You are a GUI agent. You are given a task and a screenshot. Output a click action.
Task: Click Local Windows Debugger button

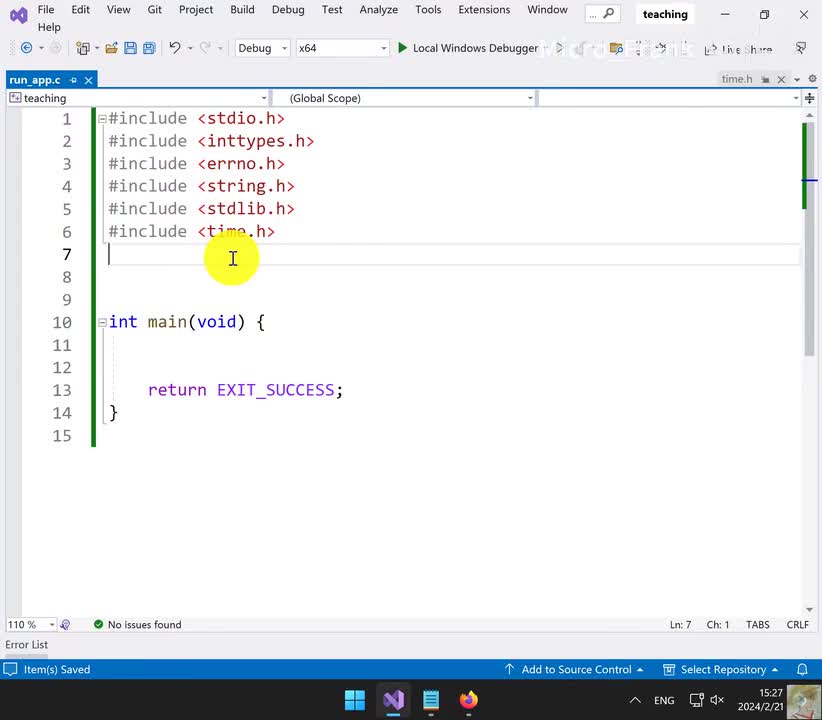point(468,48)
